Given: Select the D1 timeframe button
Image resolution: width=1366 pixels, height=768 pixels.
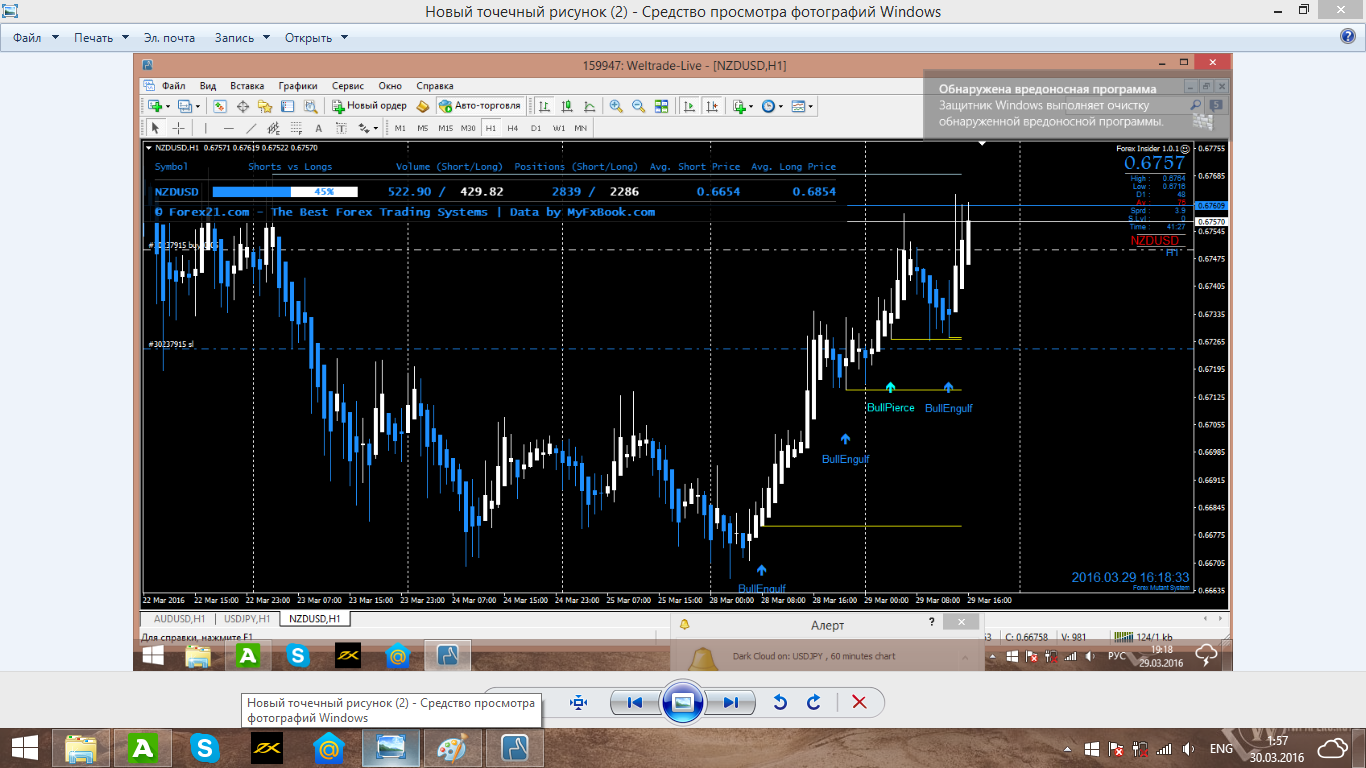Looking at the screenshot, I should pyautogui.click(x=536, y=128).
